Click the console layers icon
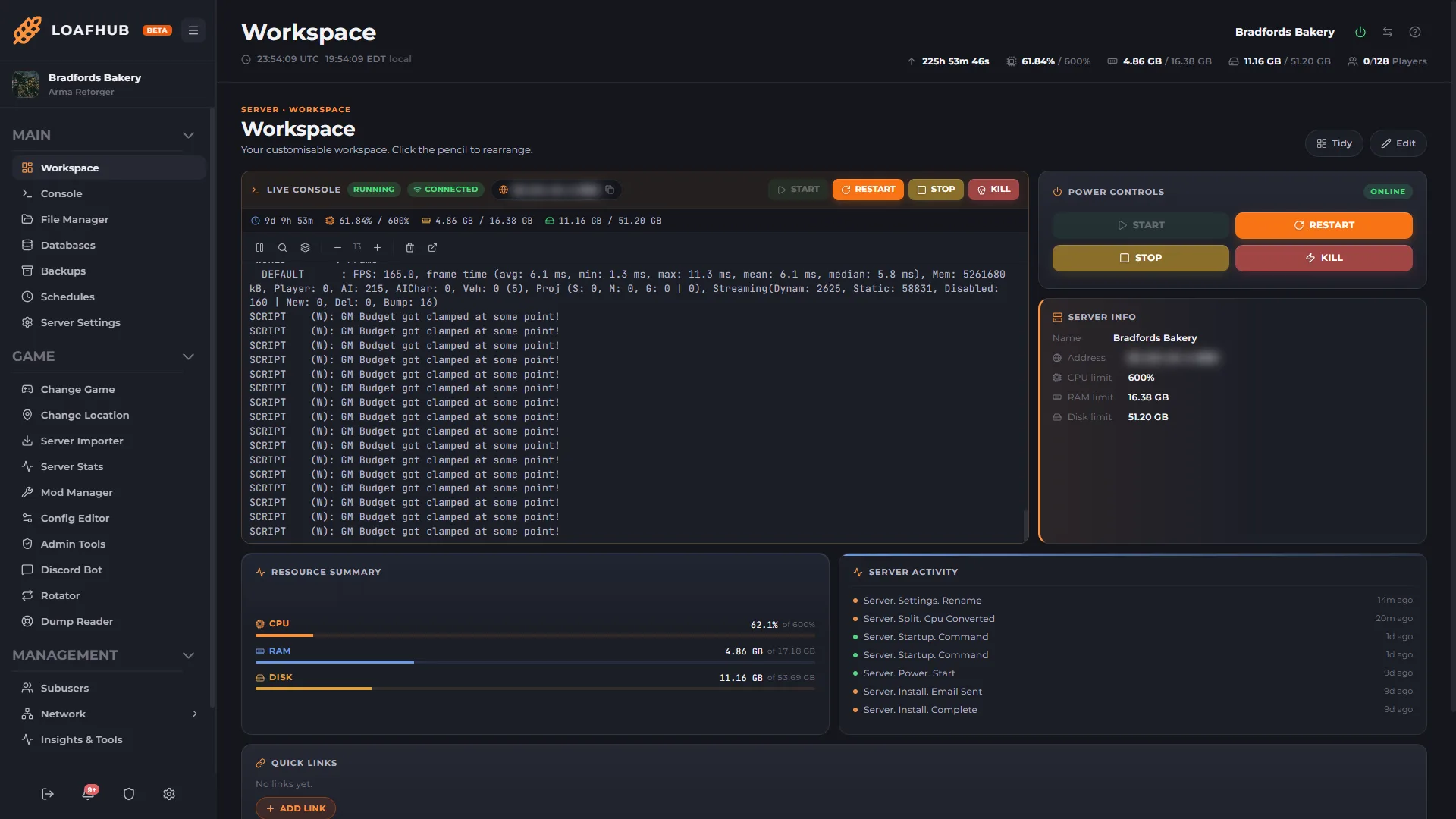1456x819 pixels. pos(305,248)
